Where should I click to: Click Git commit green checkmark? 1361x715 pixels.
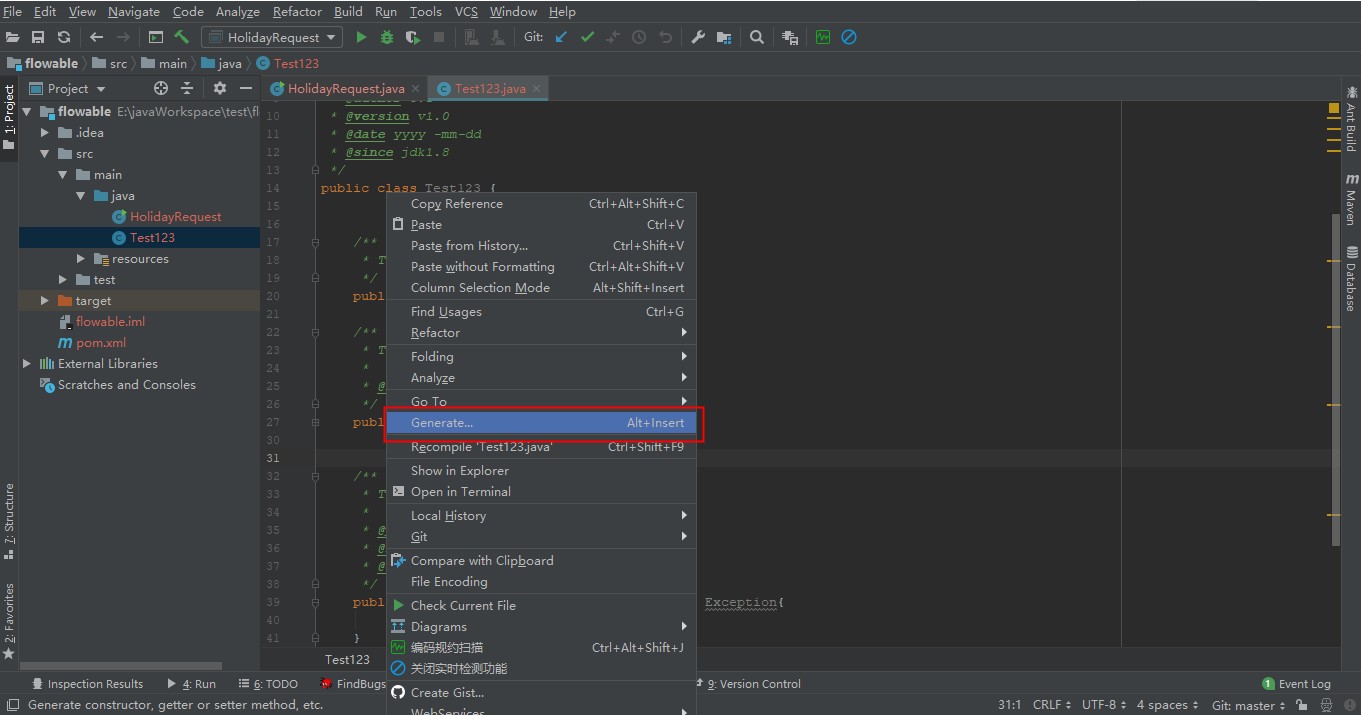coord(587,37)
